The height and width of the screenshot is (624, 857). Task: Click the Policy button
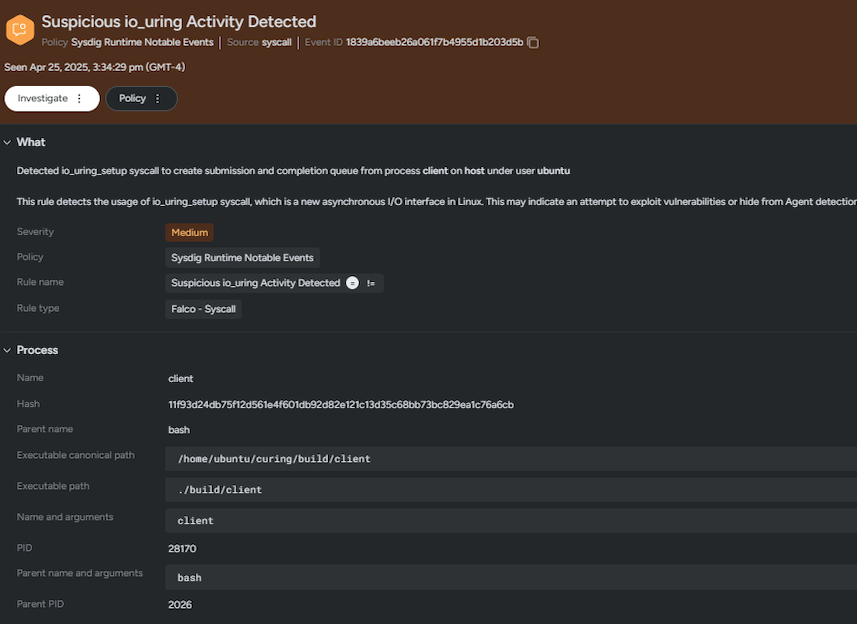[x=132, y=99]
